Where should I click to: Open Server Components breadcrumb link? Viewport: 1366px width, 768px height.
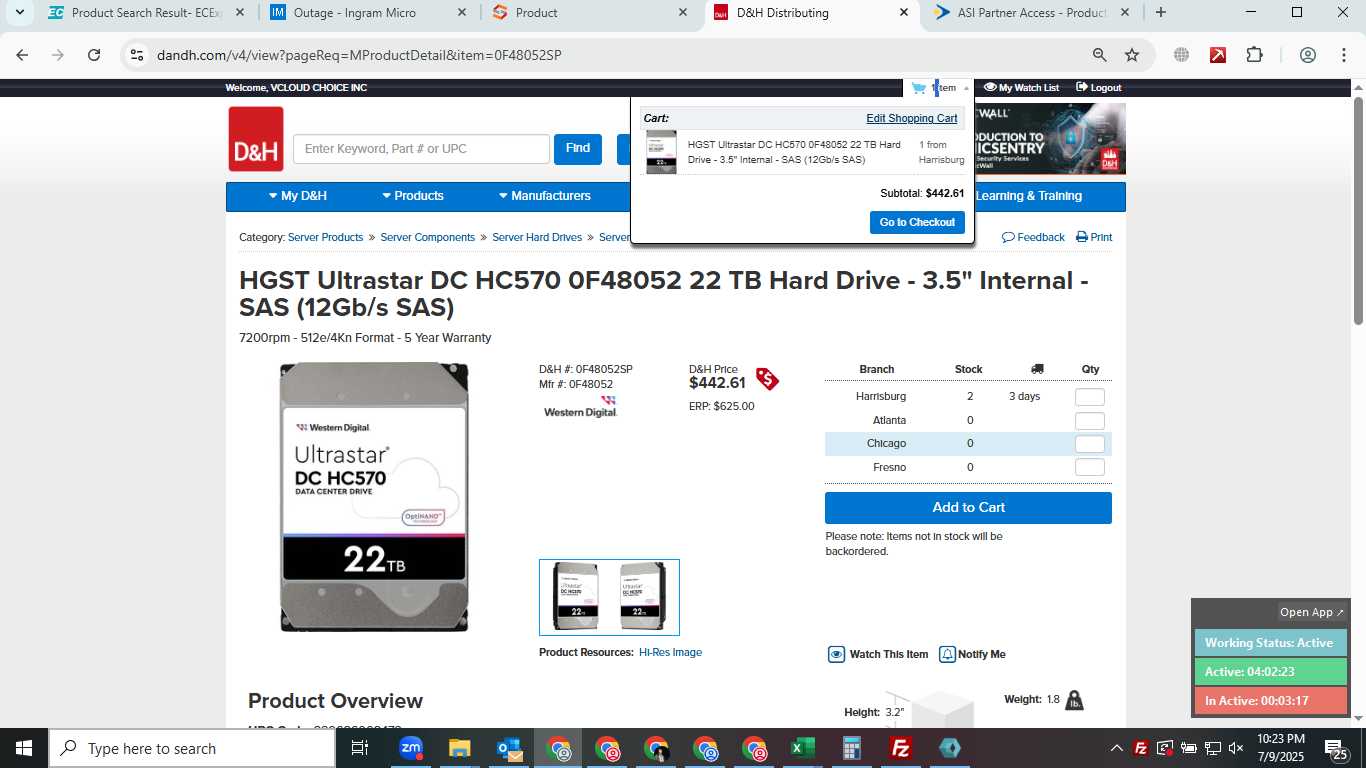point(428,237)
